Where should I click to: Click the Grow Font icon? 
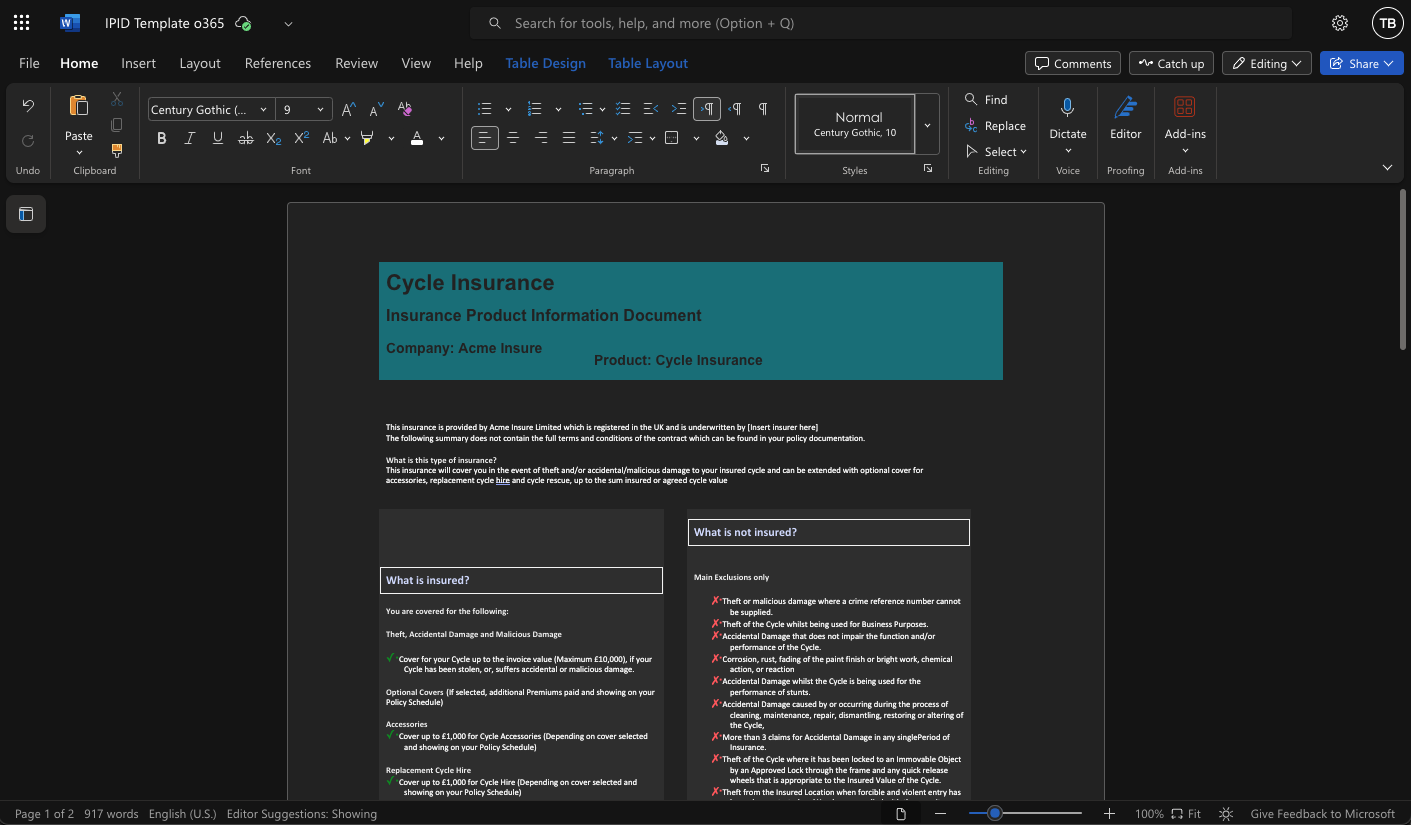click(x=348, y=109)
